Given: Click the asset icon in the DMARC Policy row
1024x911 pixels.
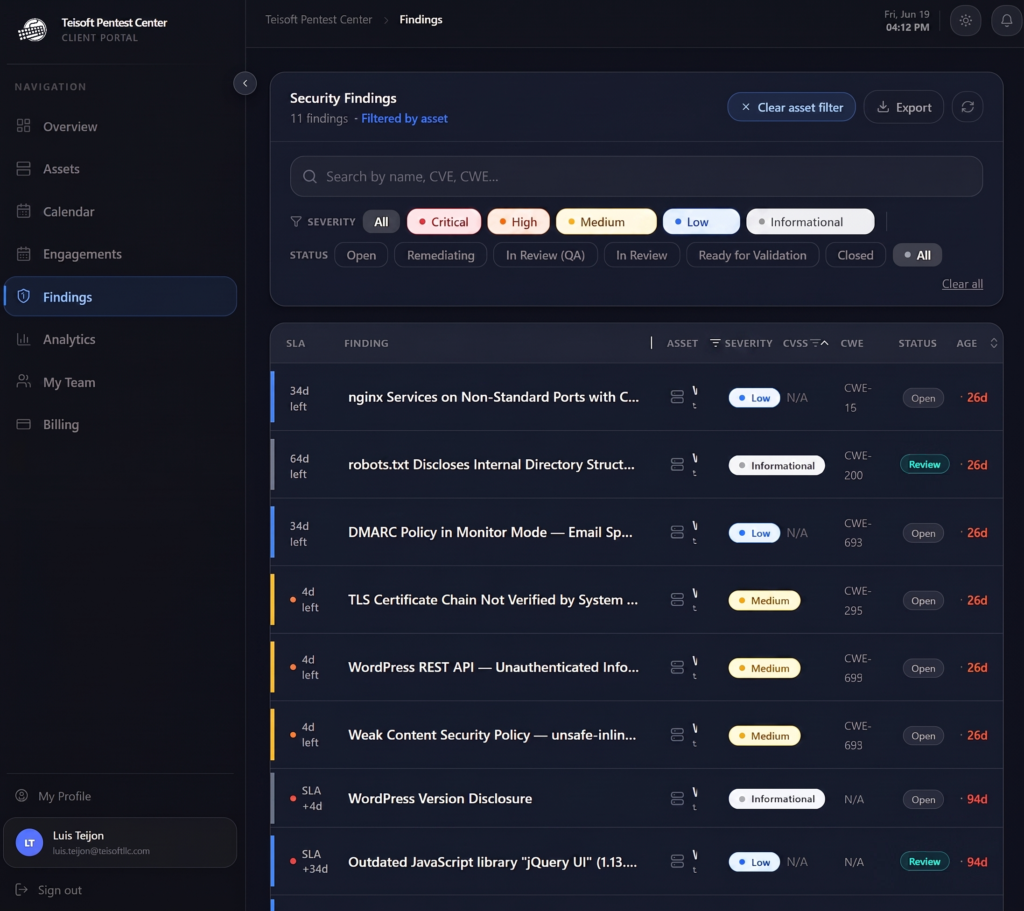Looking at the screenshot, I should click(x=677, y=532).
